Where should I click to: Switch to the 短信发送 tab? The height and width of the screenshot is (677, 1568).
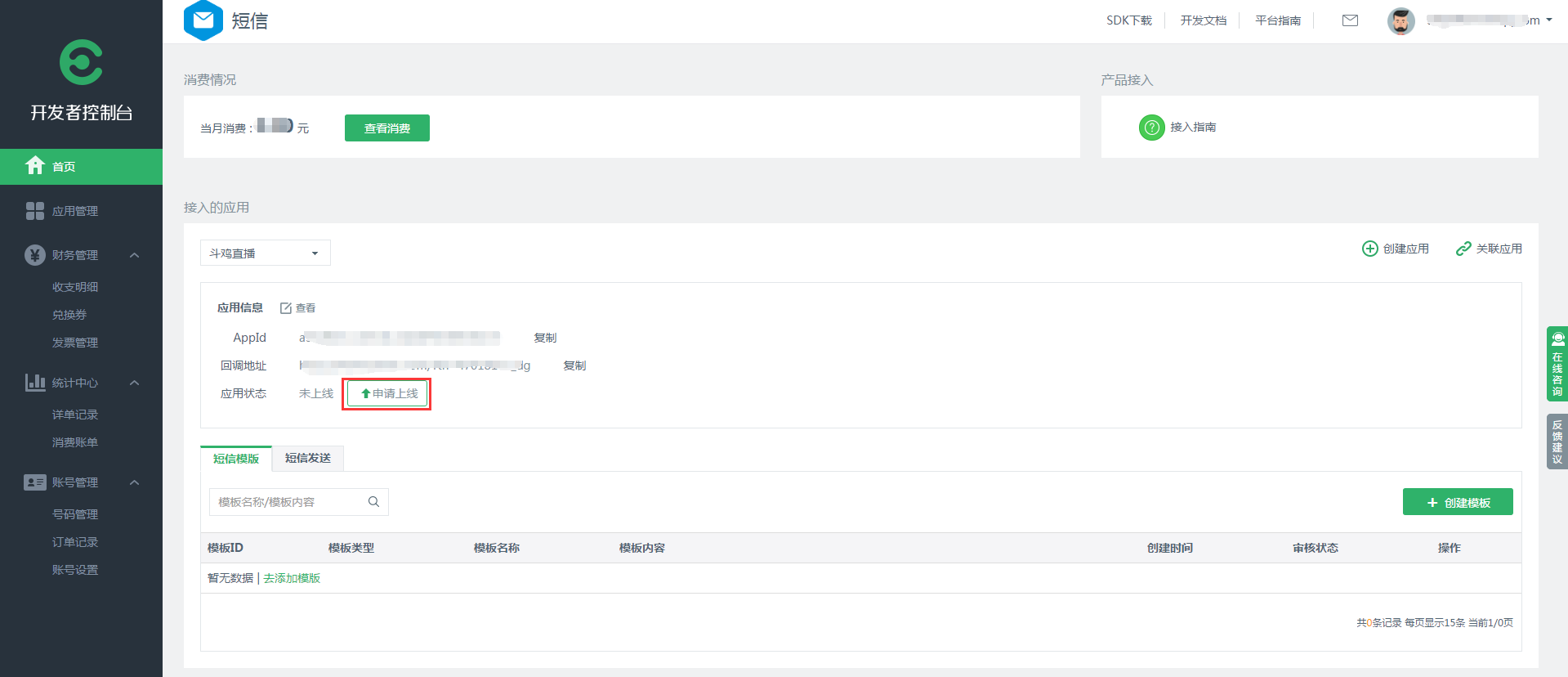(307, 459)
